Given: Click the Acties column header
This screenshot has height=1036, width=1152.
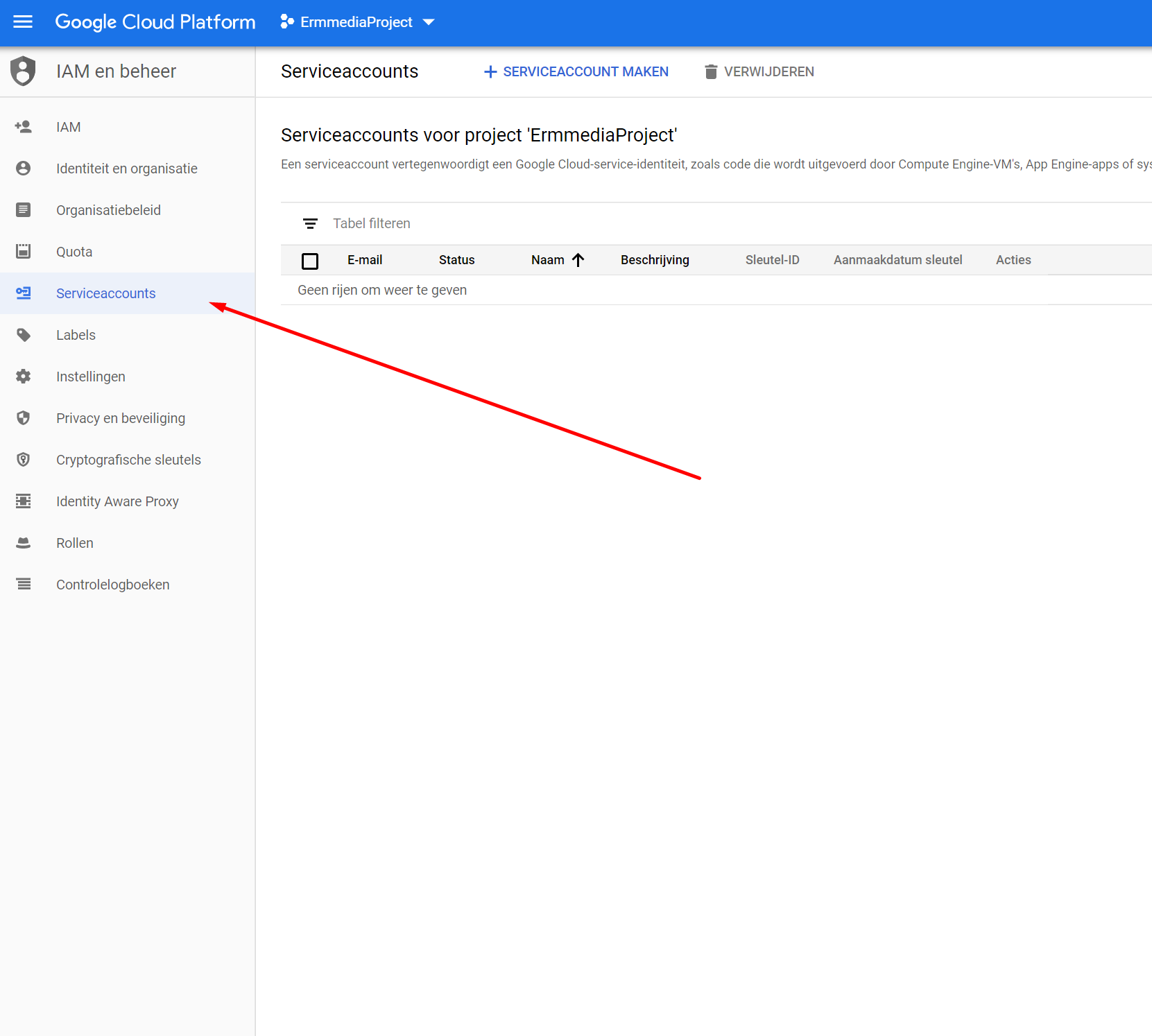Looking at the screenshot, I should (x=1013, y=260).
